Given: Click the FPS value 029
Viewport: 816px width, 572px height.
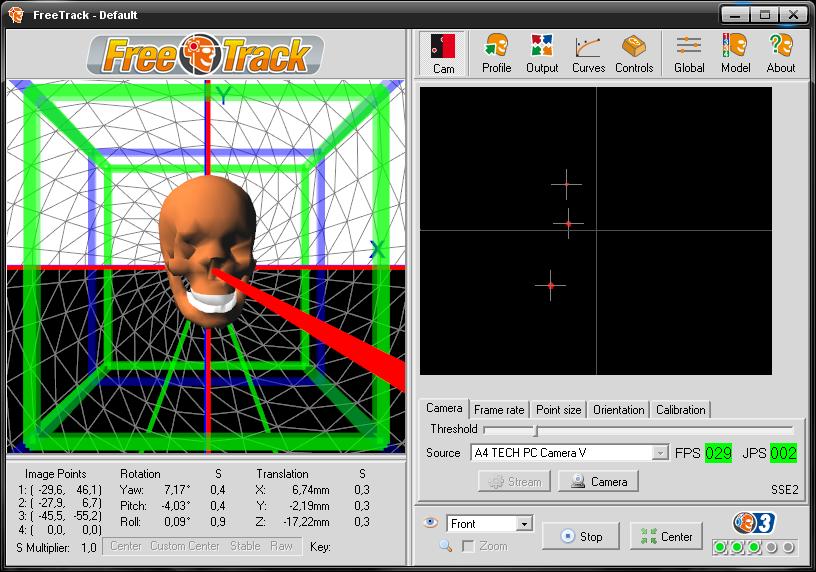Looking at the screenshot, I should coord(718,453).
